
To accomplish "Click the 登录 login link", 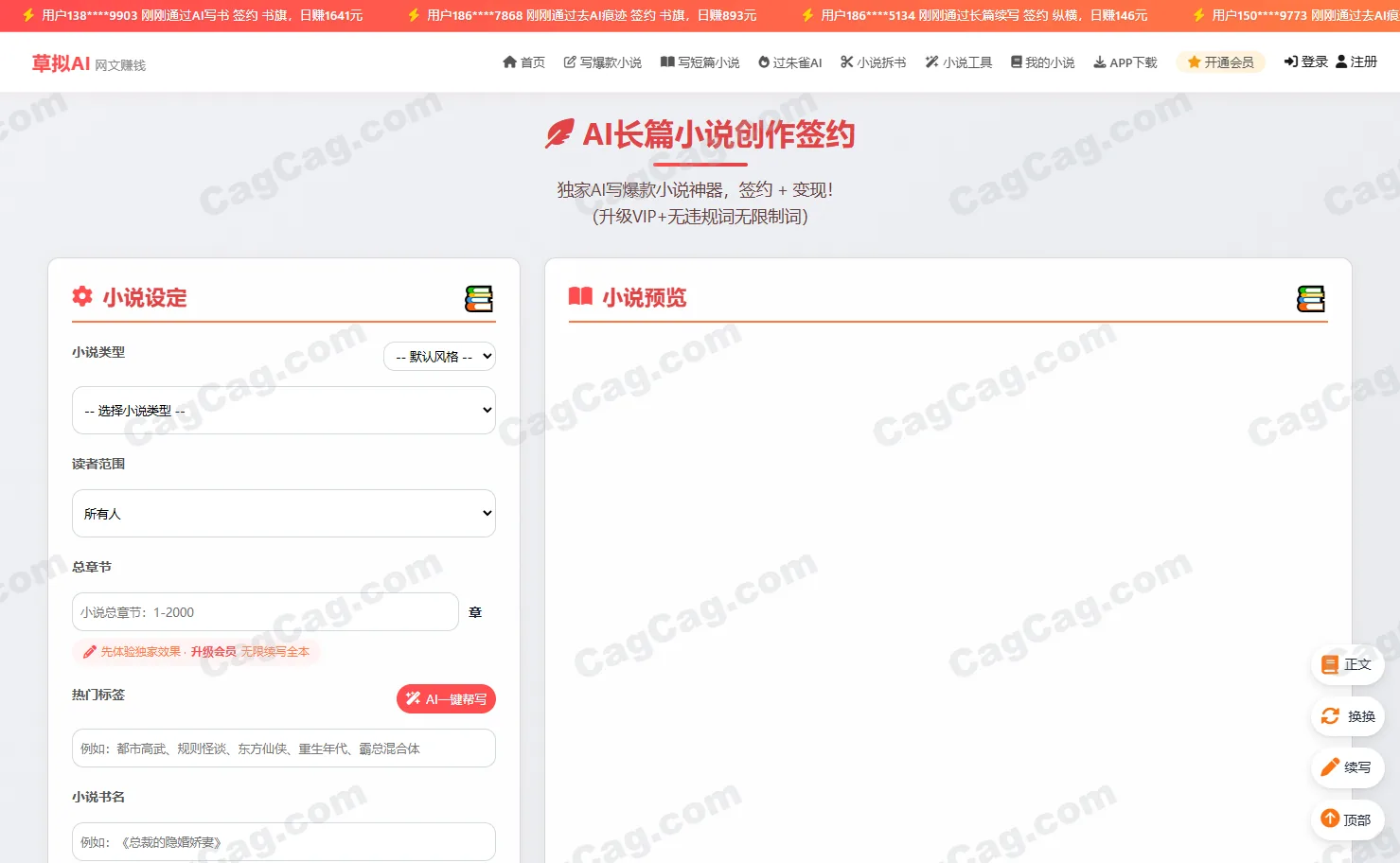I will tap(1305, 62).
